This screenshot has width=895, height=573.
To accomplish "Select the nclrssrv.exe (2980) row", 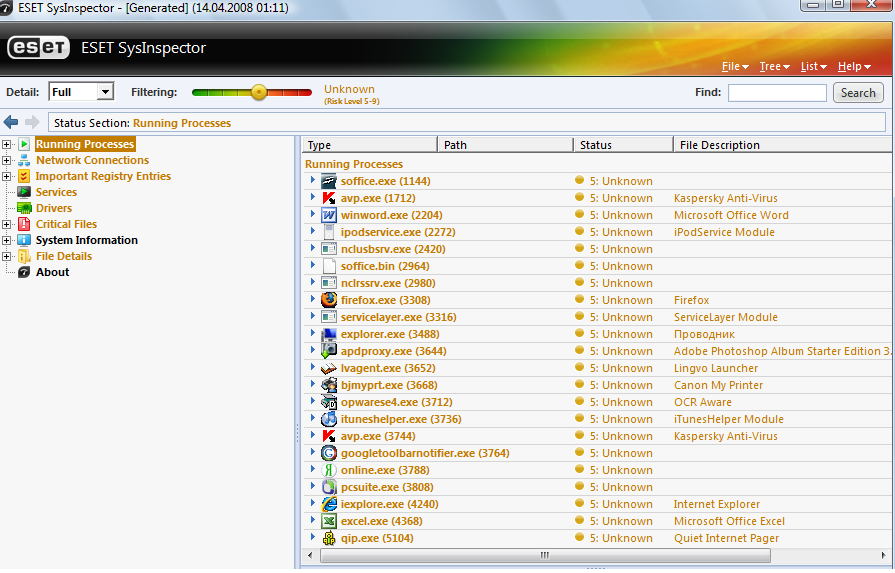I will pos(596,284).
